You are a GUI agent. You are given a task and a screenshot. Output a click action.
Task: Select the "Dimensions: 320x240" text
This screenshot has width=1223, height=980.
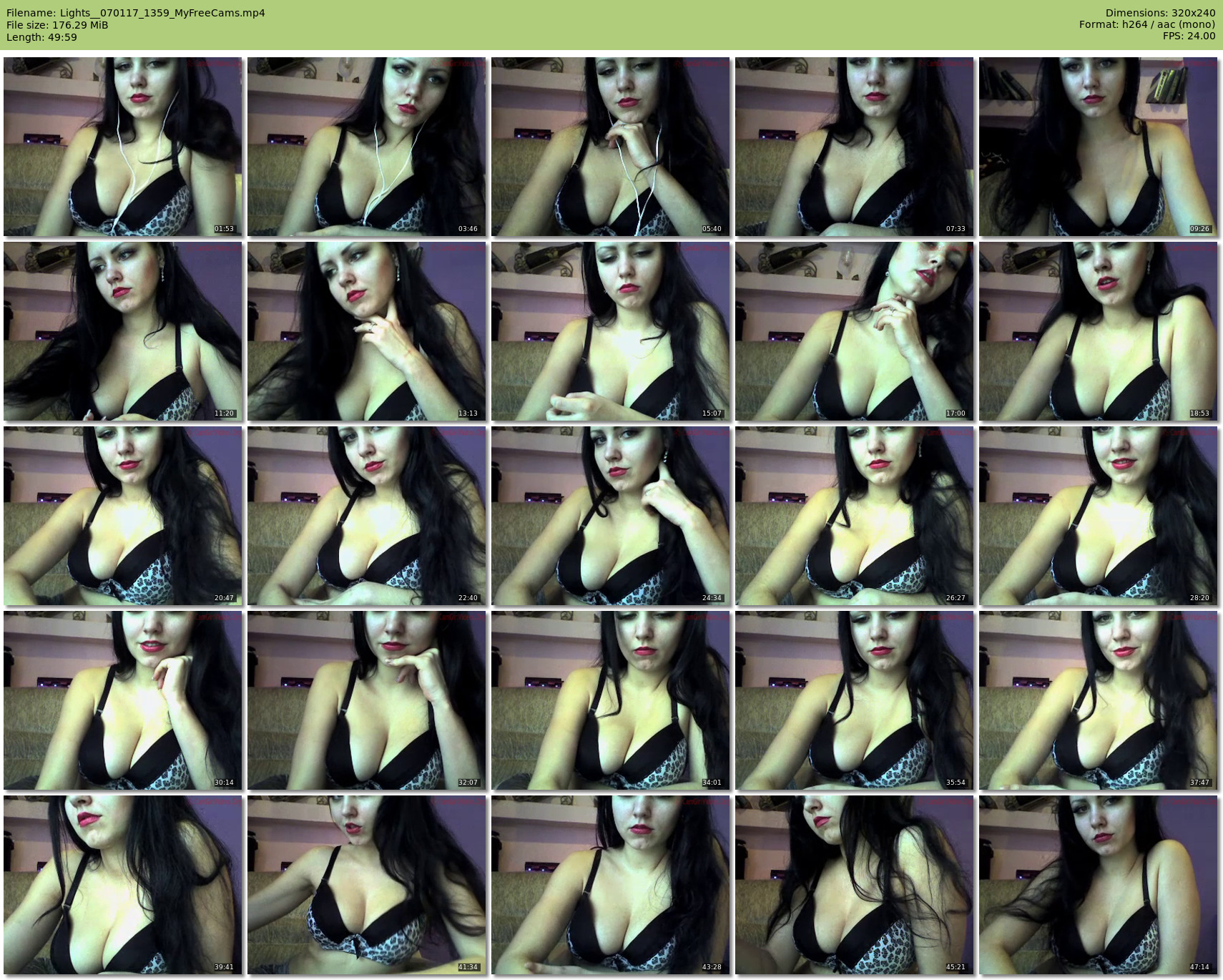click(1160, 13)
